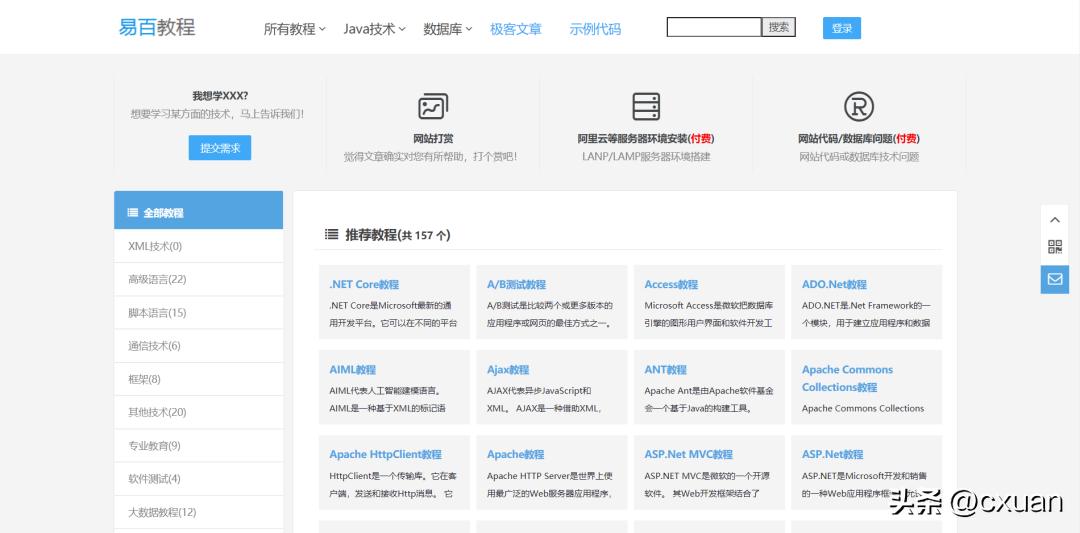Screen dimensions: 1080x533
Task: Select 其他技术(20) category
Action: point(198,412)
